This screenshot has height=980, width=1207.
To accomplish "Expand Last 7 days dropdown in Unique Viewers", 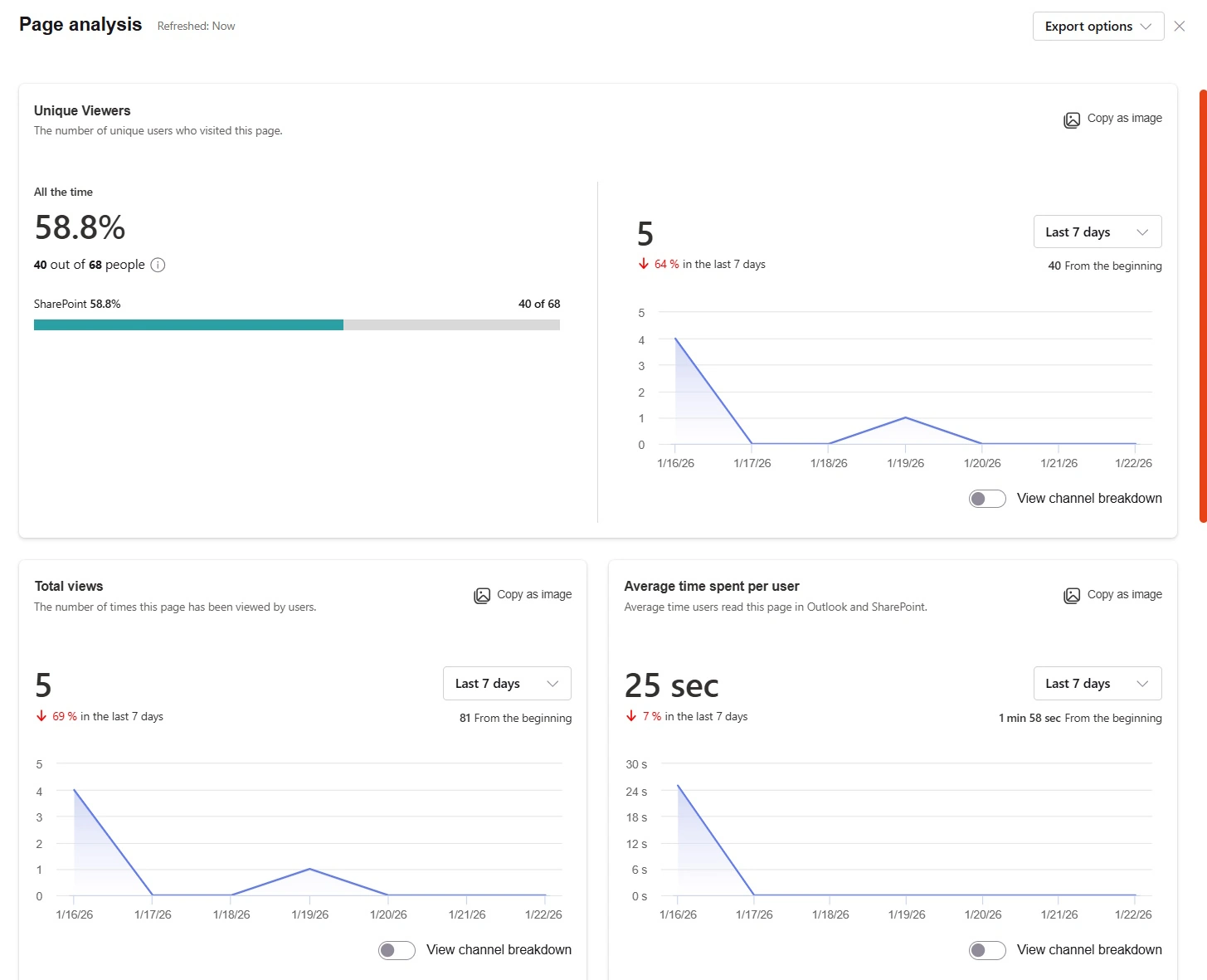I will 1097,232.
